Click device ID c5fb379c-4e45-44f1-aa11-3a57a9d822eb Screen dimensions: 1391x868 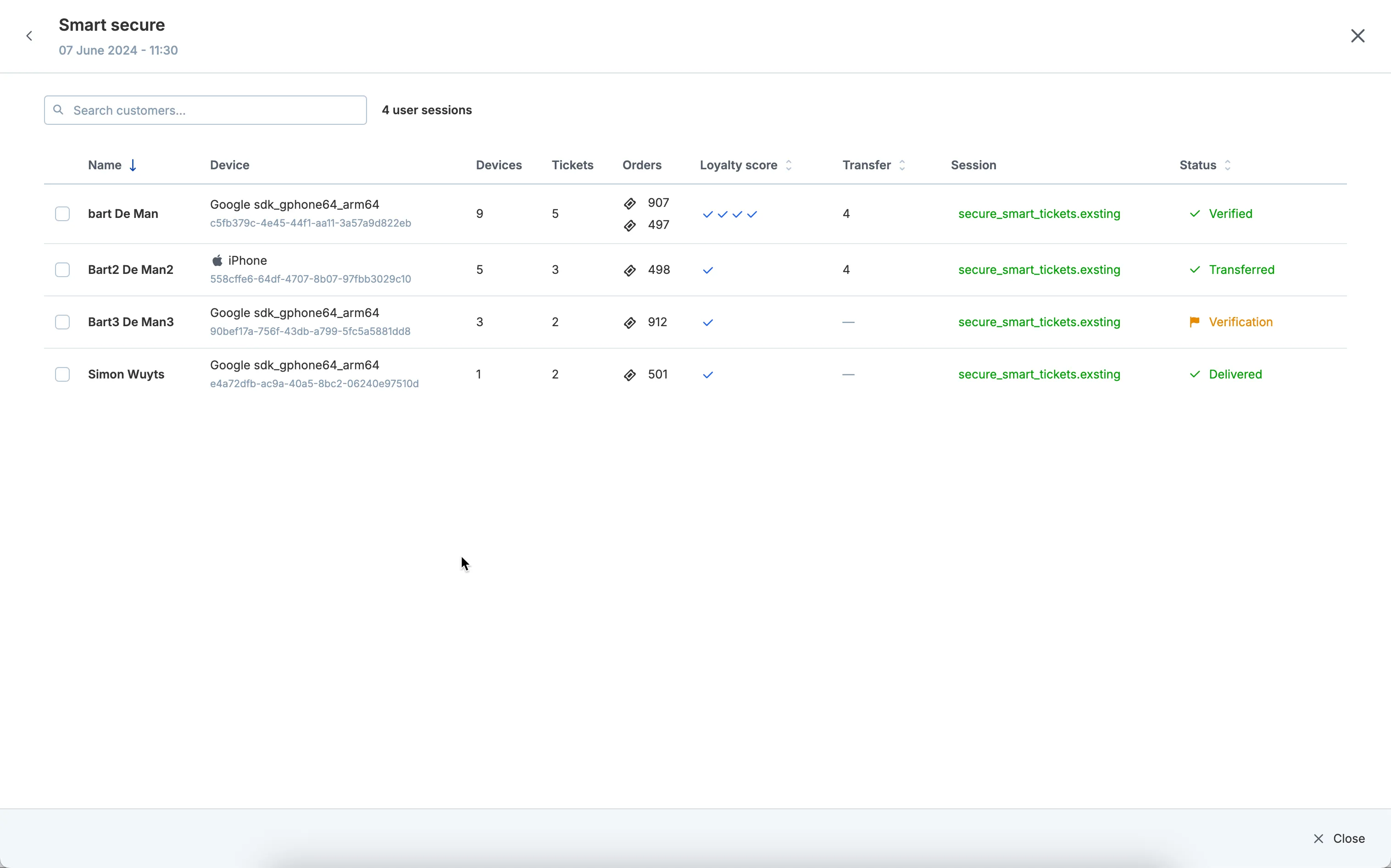311,223
